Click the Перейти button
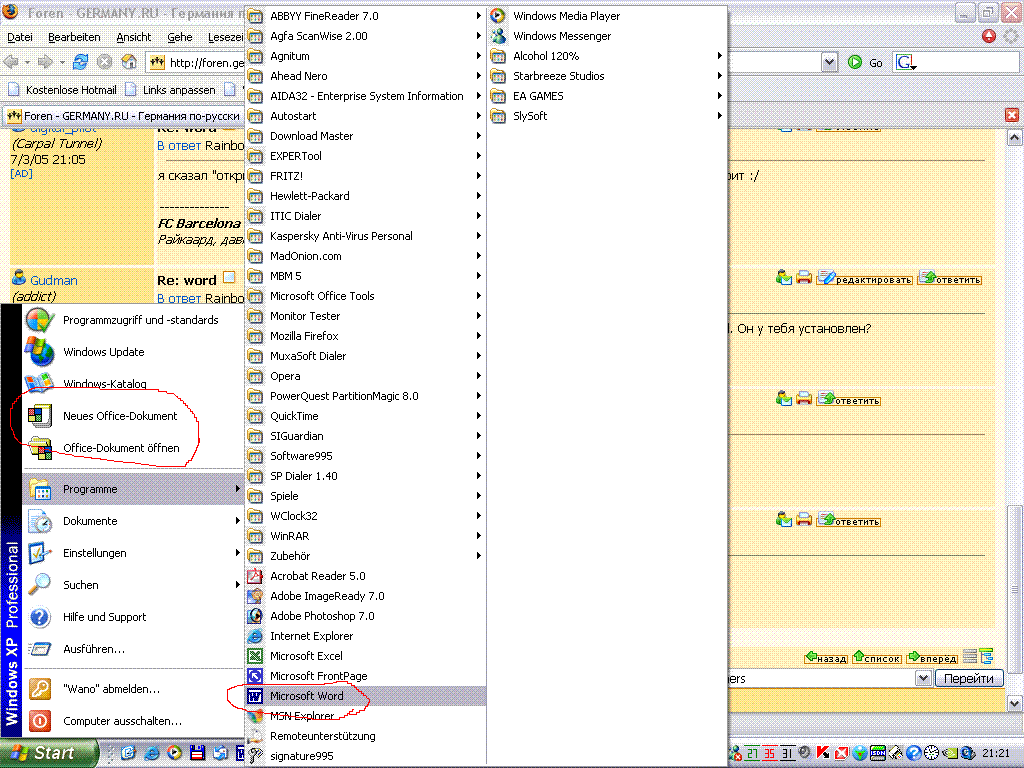 (x=969, y=679)
